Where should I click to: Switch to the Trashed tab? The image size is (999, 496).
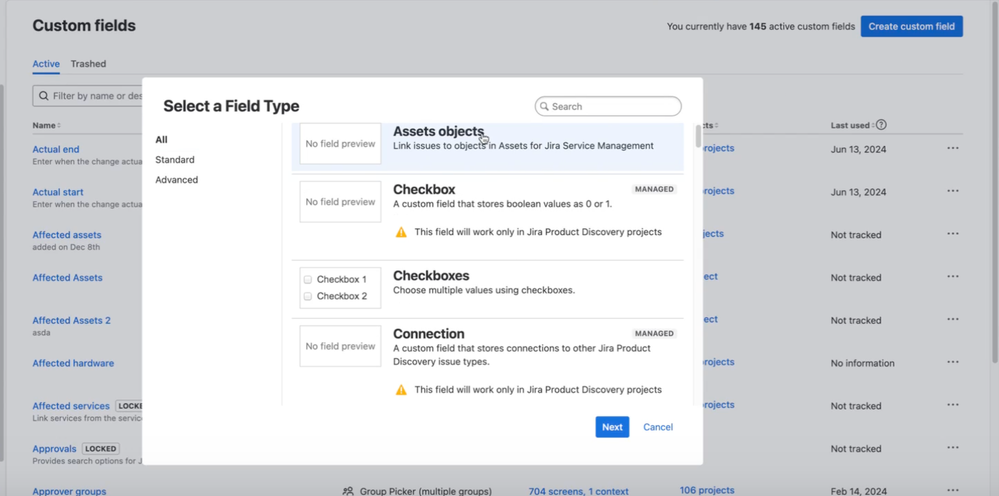(89, 64)
